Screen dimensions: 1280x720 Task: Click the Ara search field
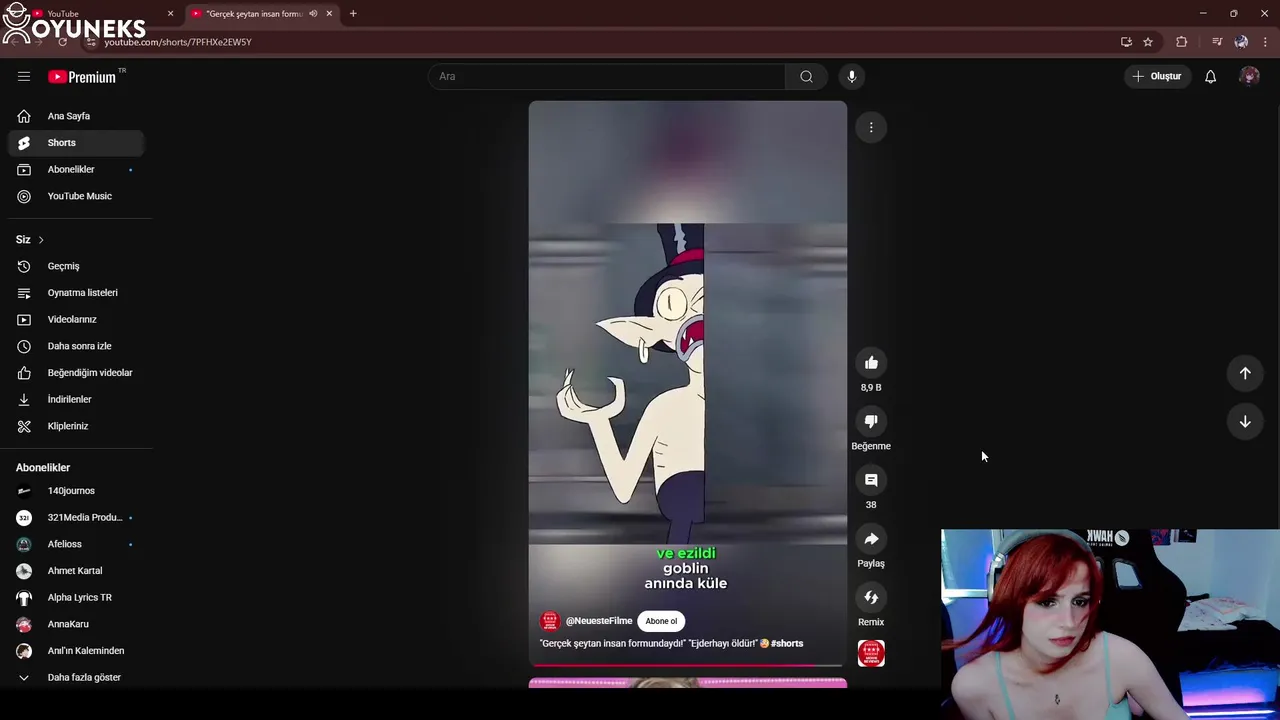(x=607, y=76)
